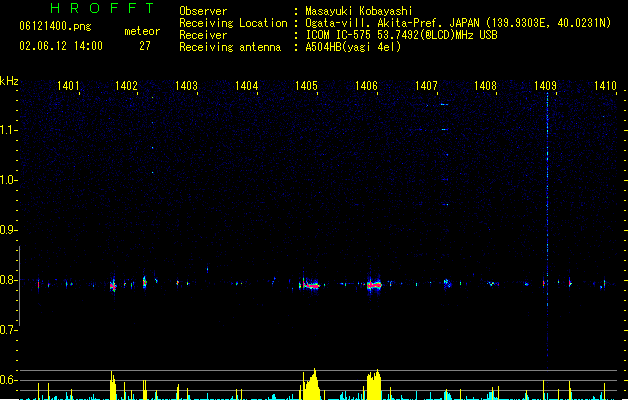
Task: Select the Ogata-vill. Akita-Pref. JAPAN location text
Action: [x=458, y=23]
